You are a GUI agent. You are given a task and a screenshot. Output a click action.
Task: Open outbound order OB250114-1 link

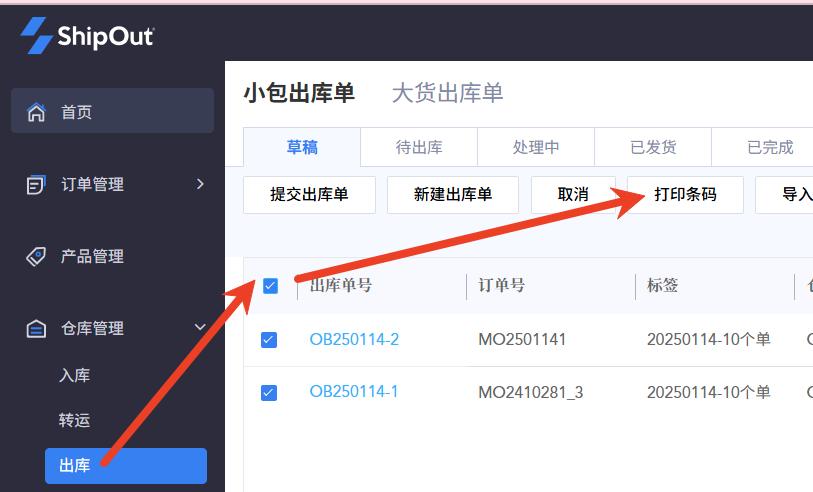coord(354,391)
